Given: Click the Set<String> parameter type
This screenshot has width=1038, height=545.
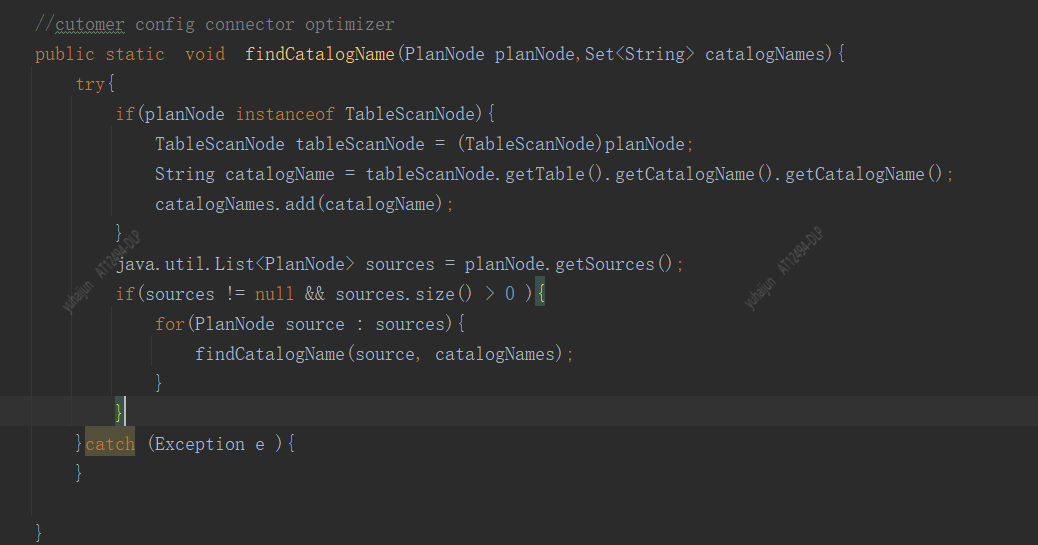Looking at the screenshot, I should click(640, 54).
